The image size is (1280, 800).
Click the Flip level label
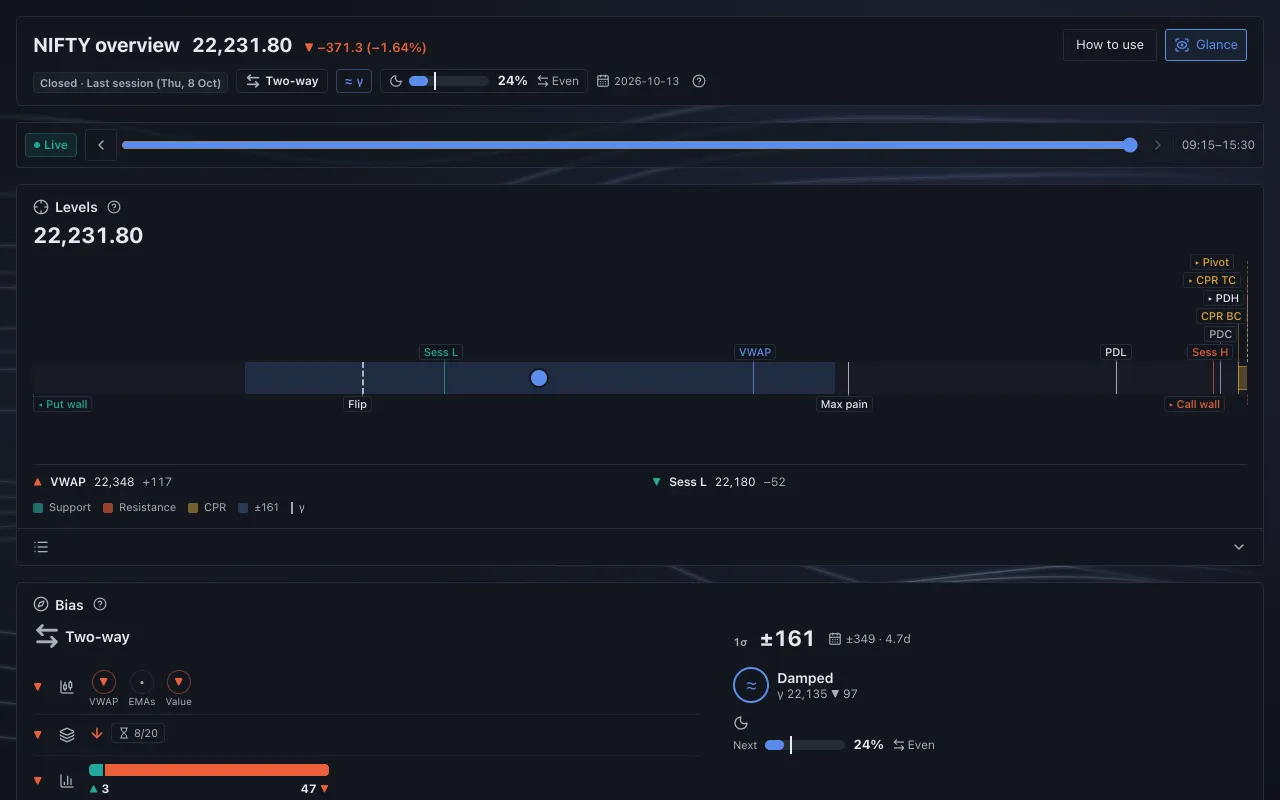[x=357, y=404]
